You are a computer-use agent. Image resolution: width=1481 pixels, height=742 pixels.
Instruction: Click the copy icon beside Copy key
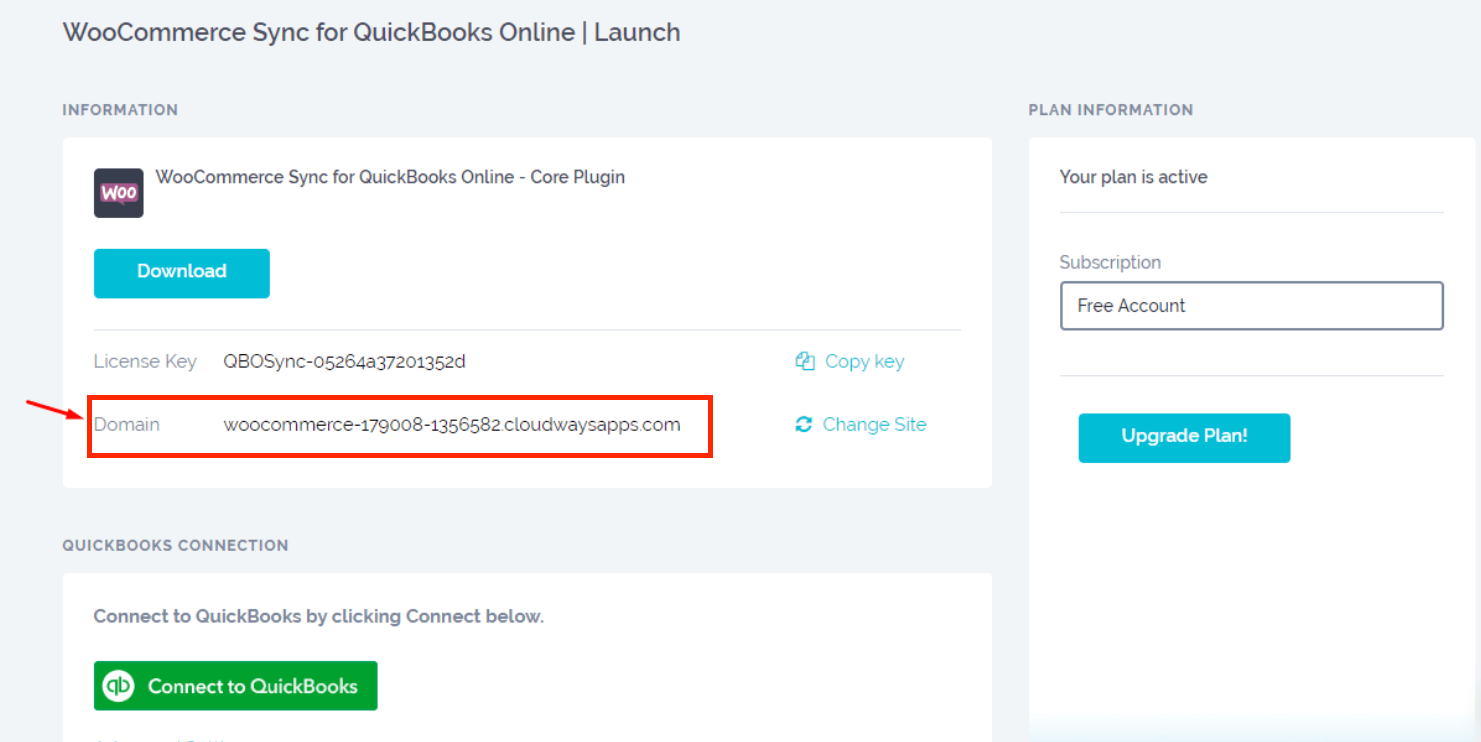click(x=805, y=362)
